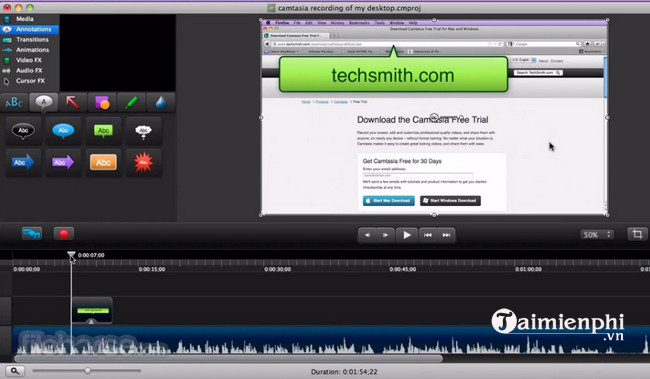Step forward one frame

coord(386,235)
